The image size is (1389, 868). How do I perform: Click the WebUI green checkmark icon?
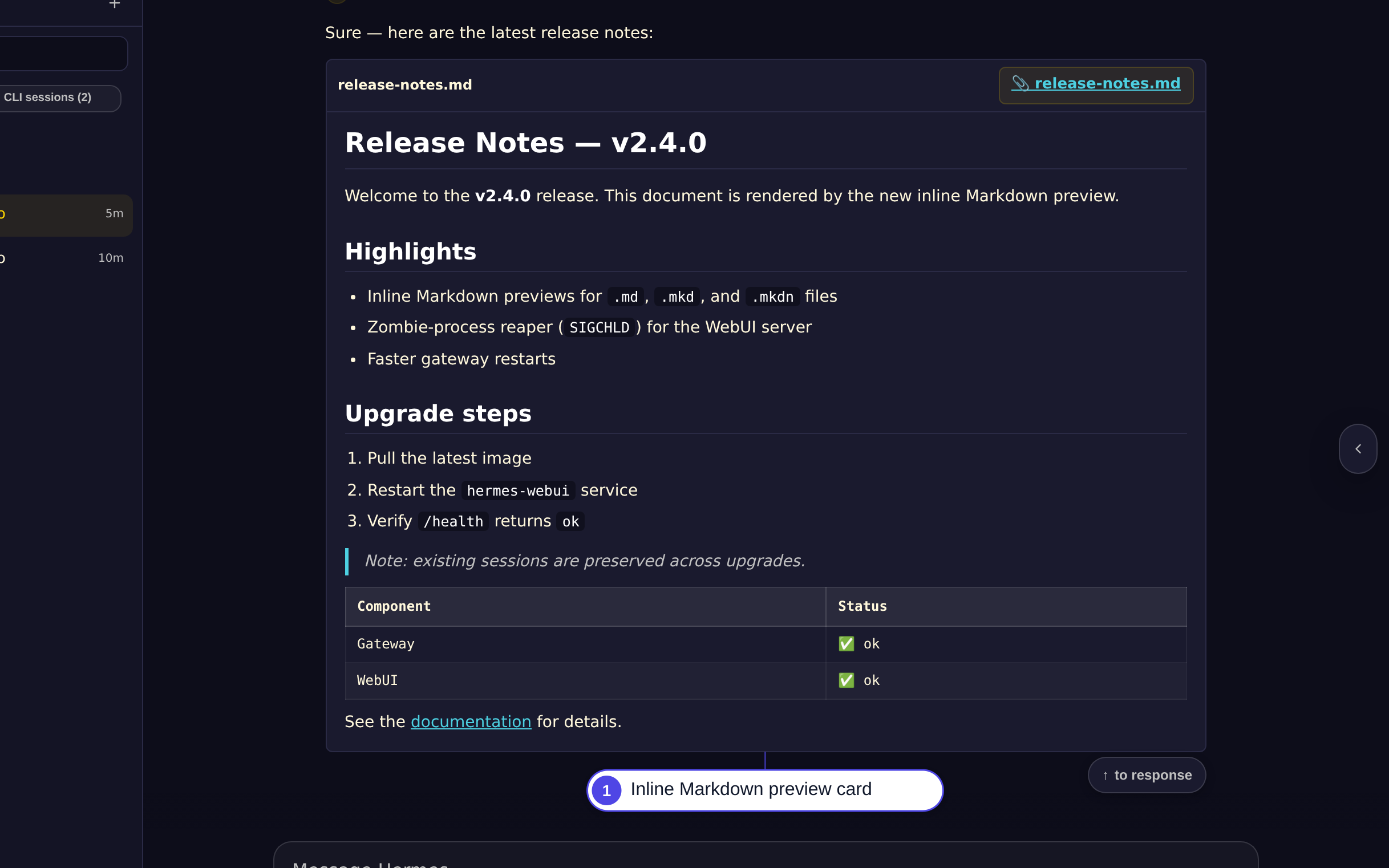846,680
